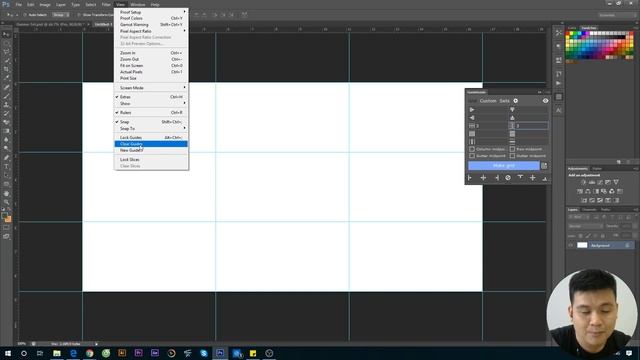Expand Snap To submenu

click(151, 128)
